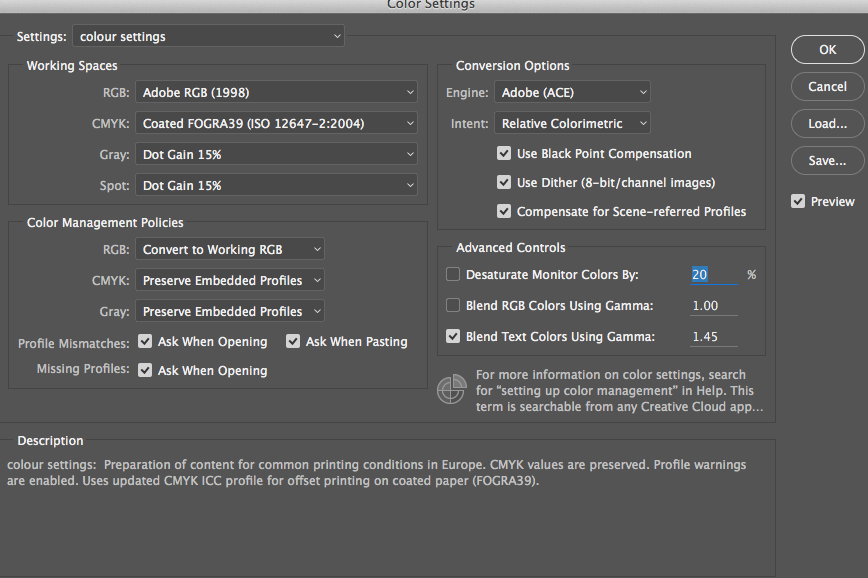868x578 pixels.
Task: Click the Load... button
Action: (x=827, y=124)
